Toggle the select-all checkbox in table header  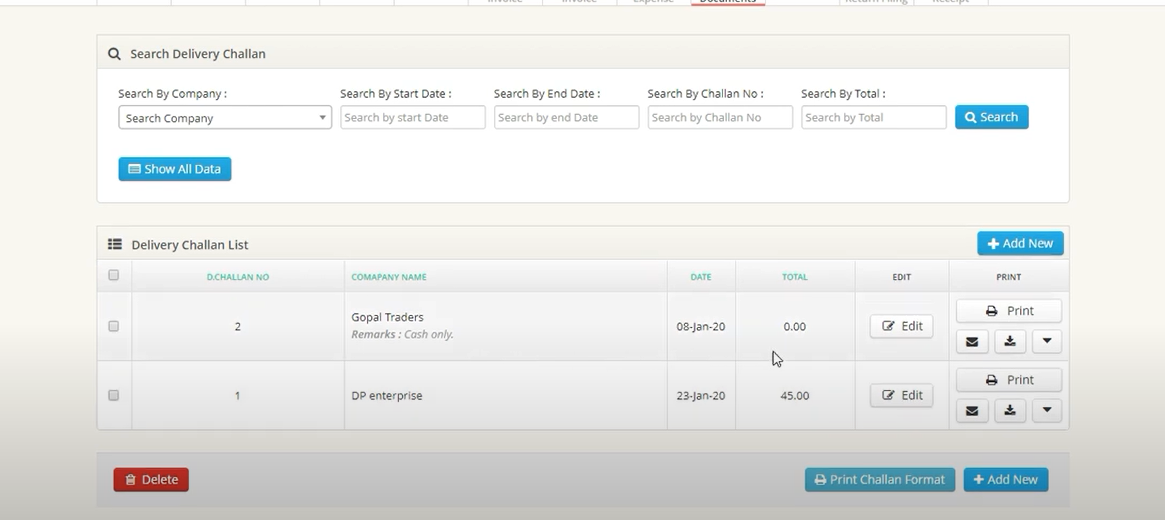coord(113,275)
